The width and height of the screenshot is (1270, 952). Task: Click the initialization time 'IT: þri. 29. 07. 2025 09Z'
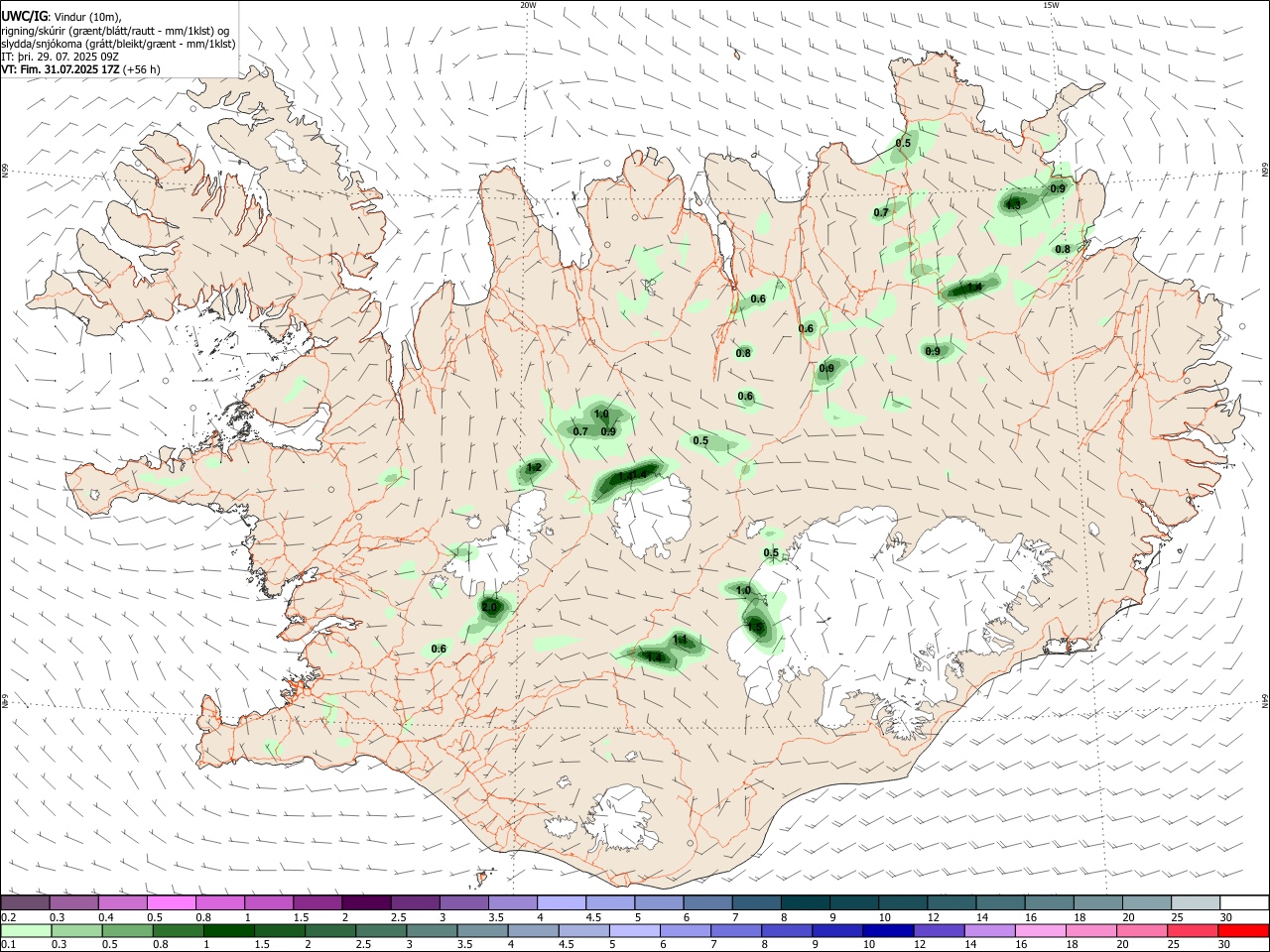[61, 57]
